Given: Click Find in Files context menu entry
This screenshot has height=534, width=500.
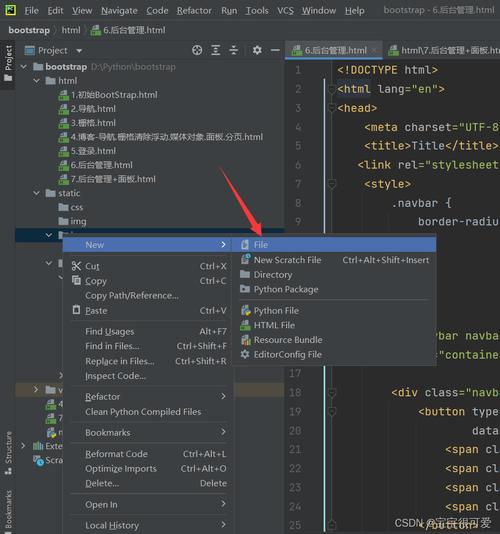Looking at the screenshot, I should (x=112, y=346).
